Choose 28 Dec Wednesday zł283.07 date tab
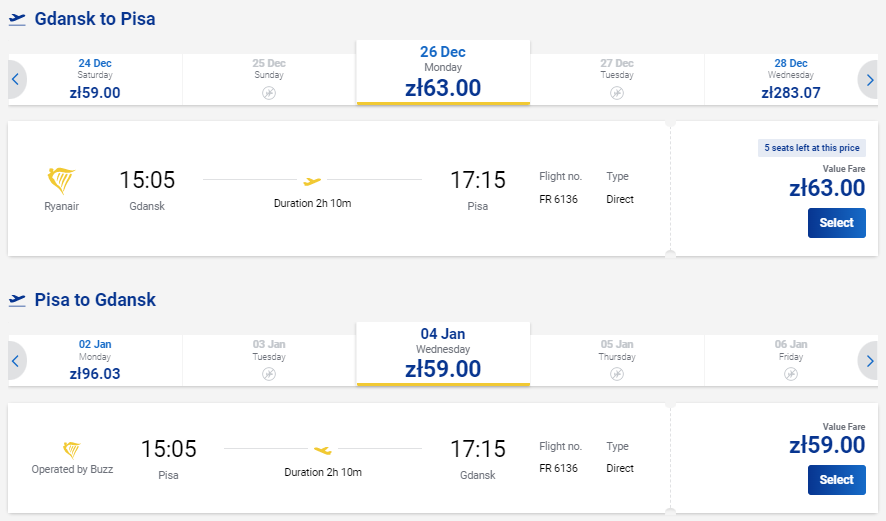Viewport: 886px width, 521px height. coord(791,79)
